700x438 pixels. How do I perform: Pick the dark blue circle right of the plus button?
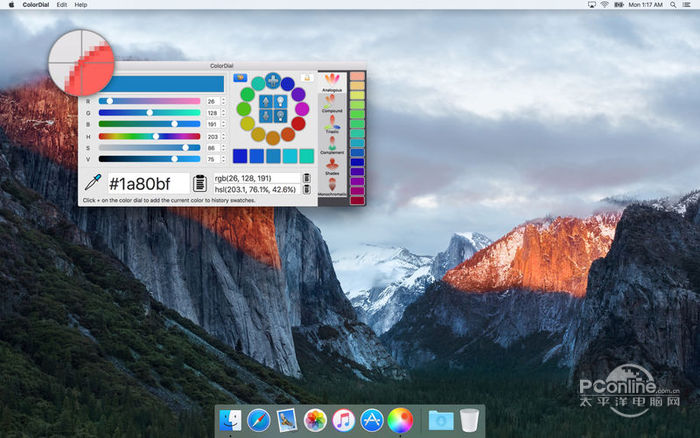click(x=288, y=83)
